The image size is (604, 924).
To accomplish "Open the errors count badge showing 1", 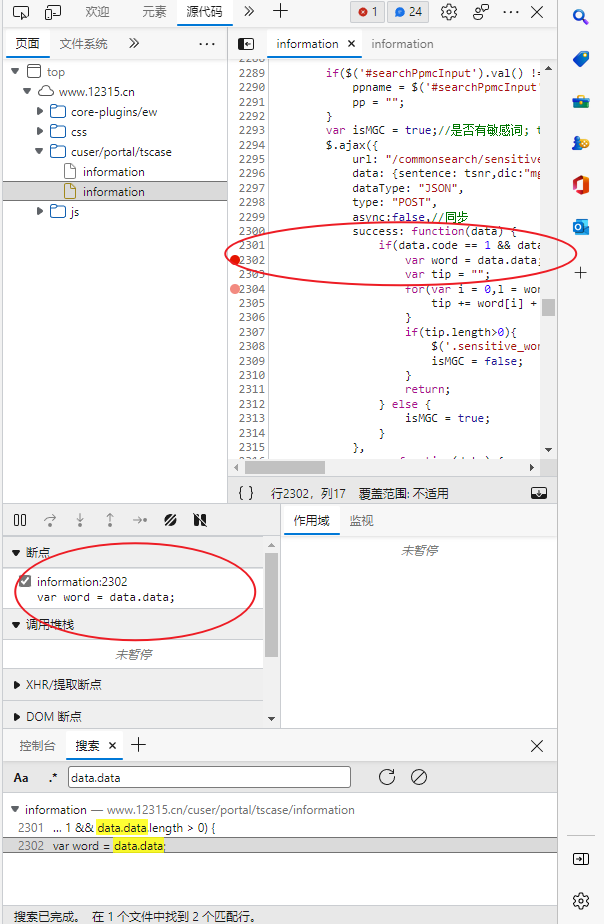I will (x=368, y=12).
